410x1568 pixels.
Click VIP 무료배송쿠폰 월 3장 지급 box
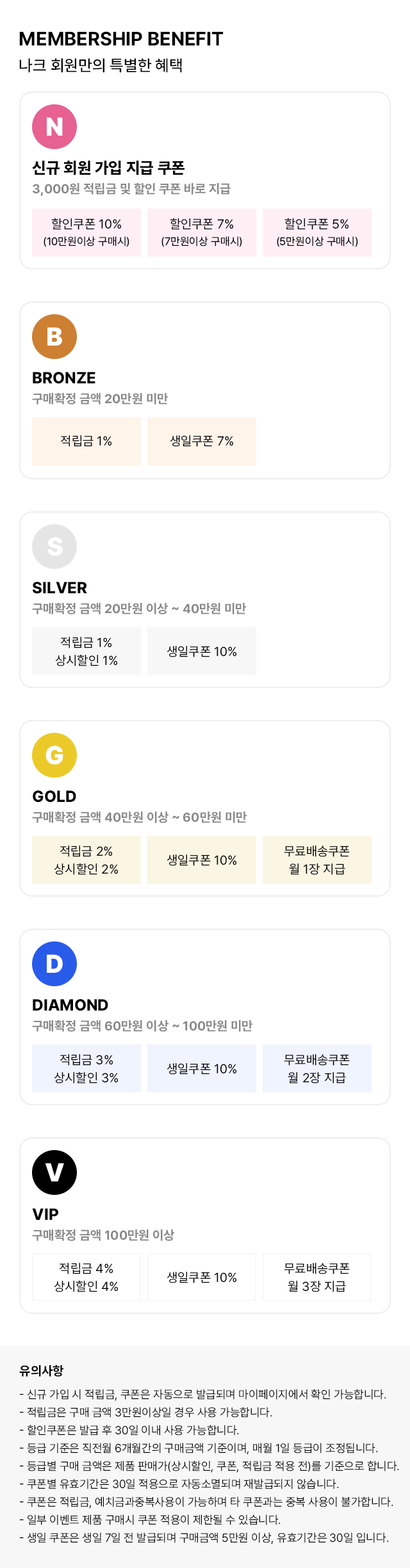point(317,1277)
